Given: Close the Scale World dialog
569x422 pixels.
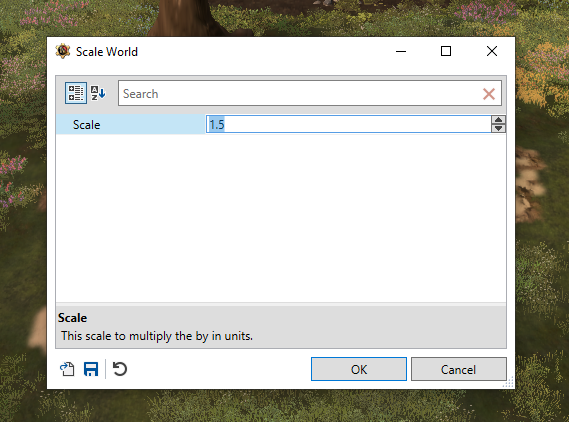Looking at the screenshot, I should tap(492, 51).
